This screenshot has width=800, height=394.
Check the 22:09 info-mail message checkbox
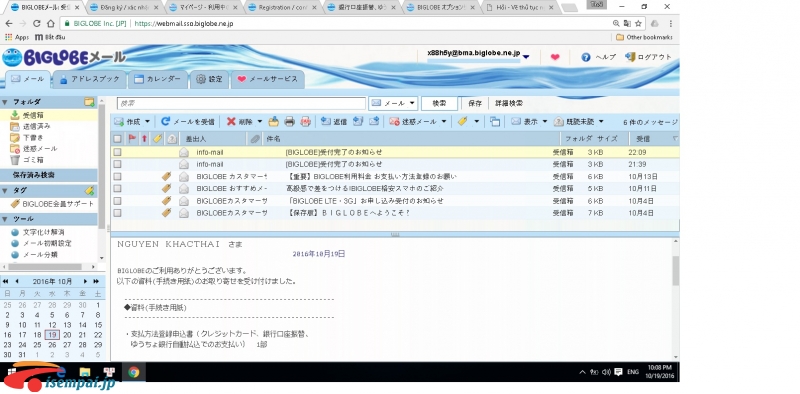pos(117,152)
